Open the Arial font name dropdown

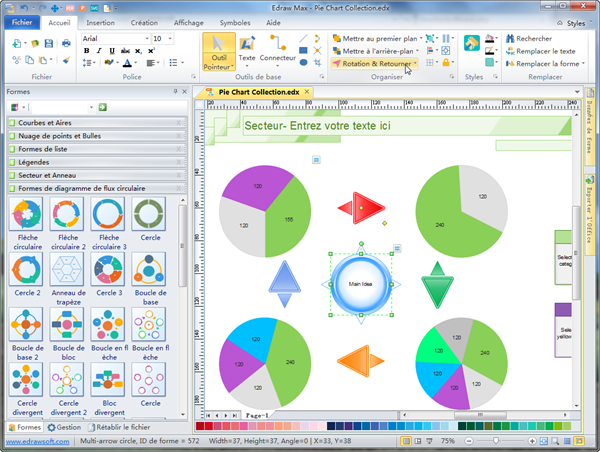tap(147, 39)
